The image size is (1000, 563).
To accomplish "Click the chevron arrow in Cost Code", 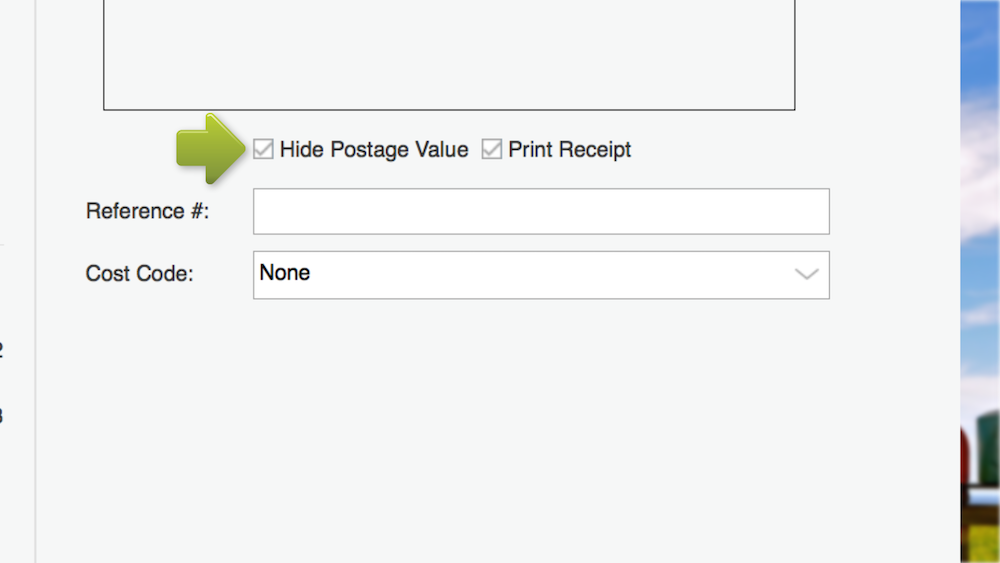I will click(x=806, y=274).
